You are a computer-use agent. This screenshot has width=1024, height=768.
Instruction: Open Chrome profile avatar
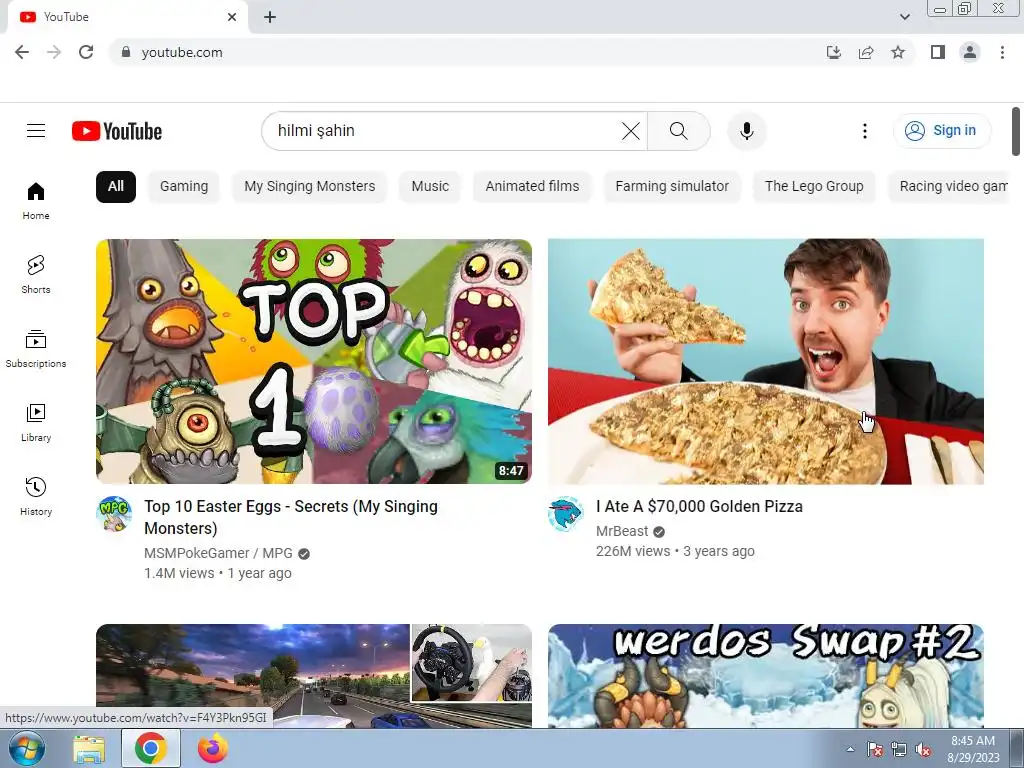pyautogui.click(x=970, y=52)
